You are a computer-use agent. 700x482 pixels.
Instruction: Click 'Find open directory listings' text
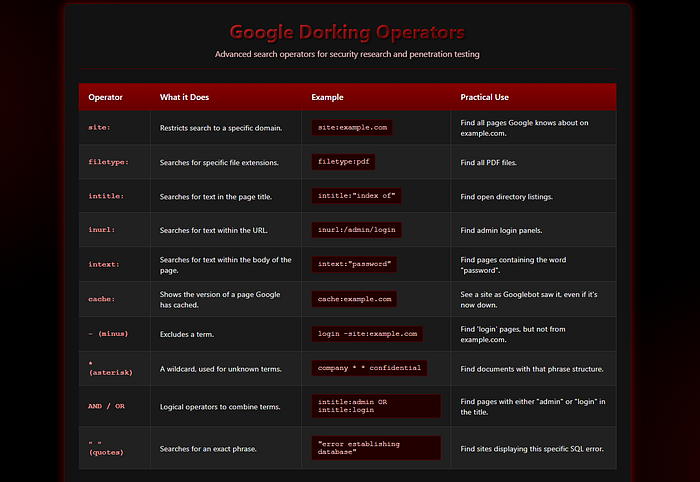click(x=507, y=197)
